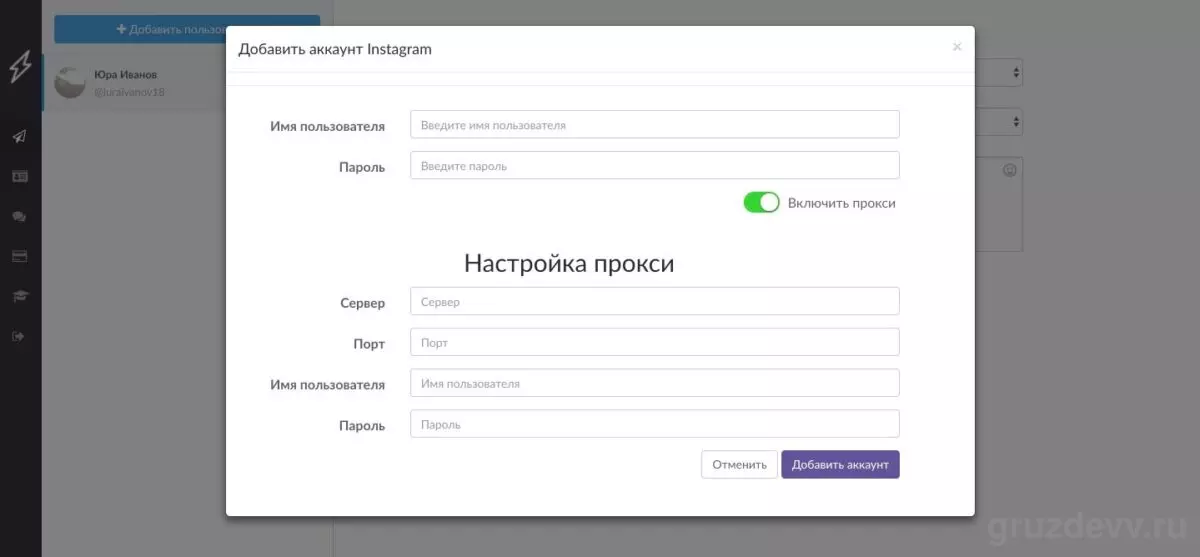
Task: Open the chat bubbles section in the sidebar
Action: [x=19, y=216]
